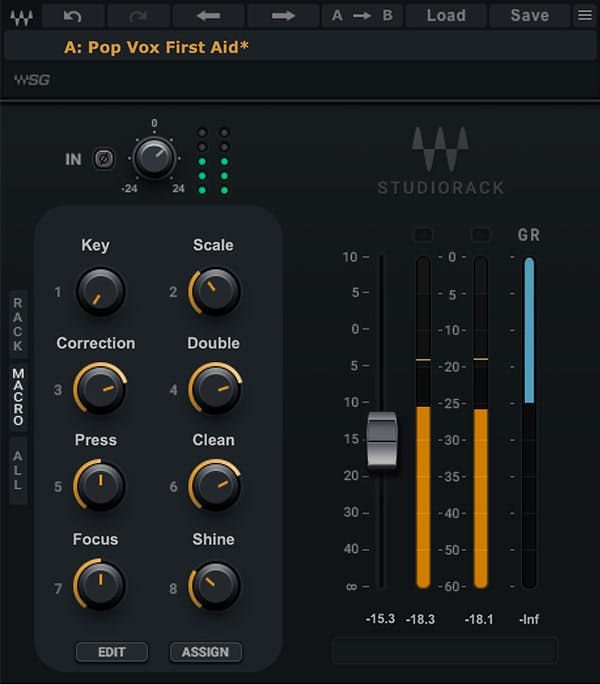Viewport: 600px width, 684px height.
Task: Click the output fader handle
Action: click(x=381, y=440)
